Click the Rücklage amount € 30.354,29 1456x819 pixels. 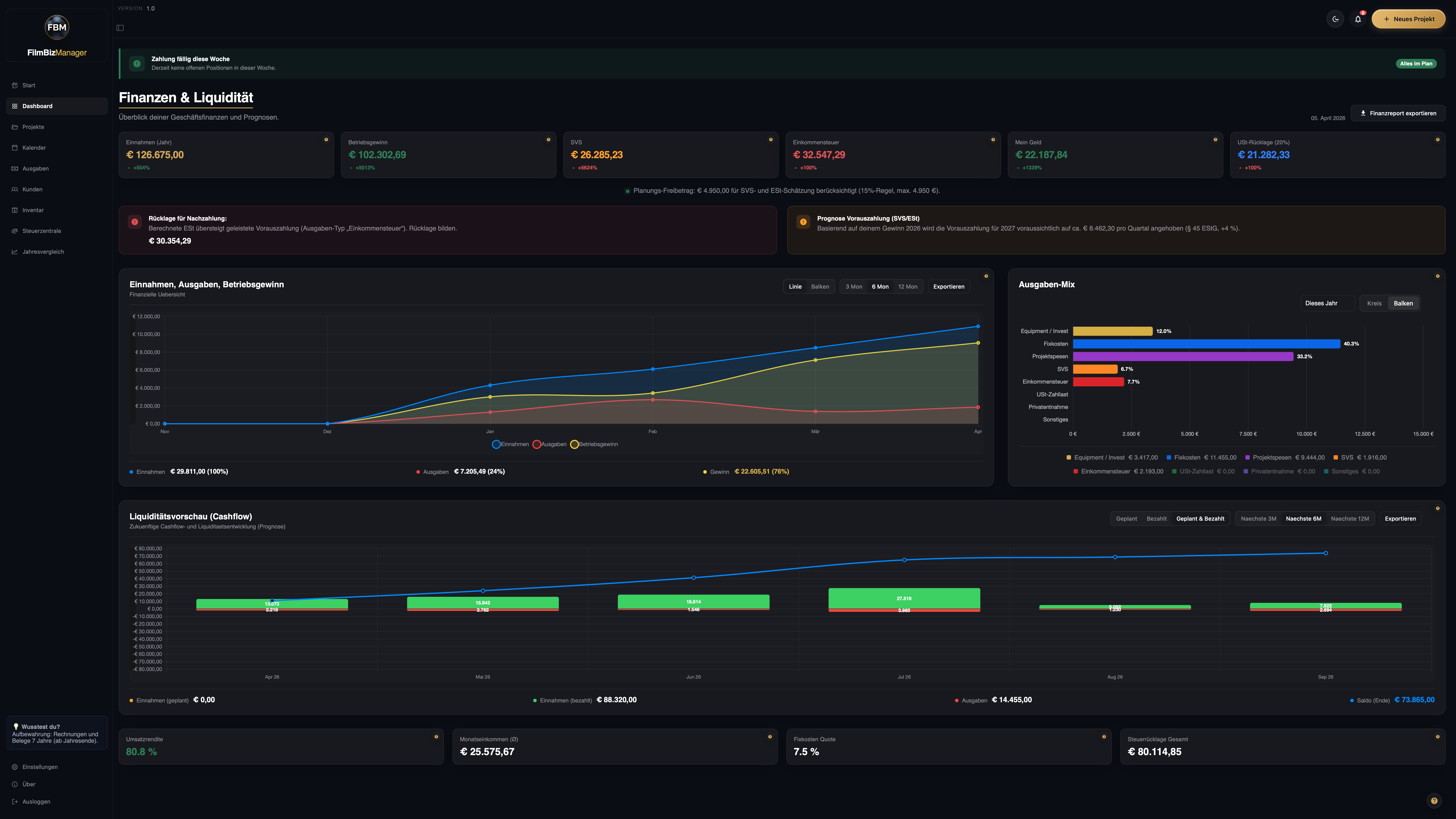170,241
